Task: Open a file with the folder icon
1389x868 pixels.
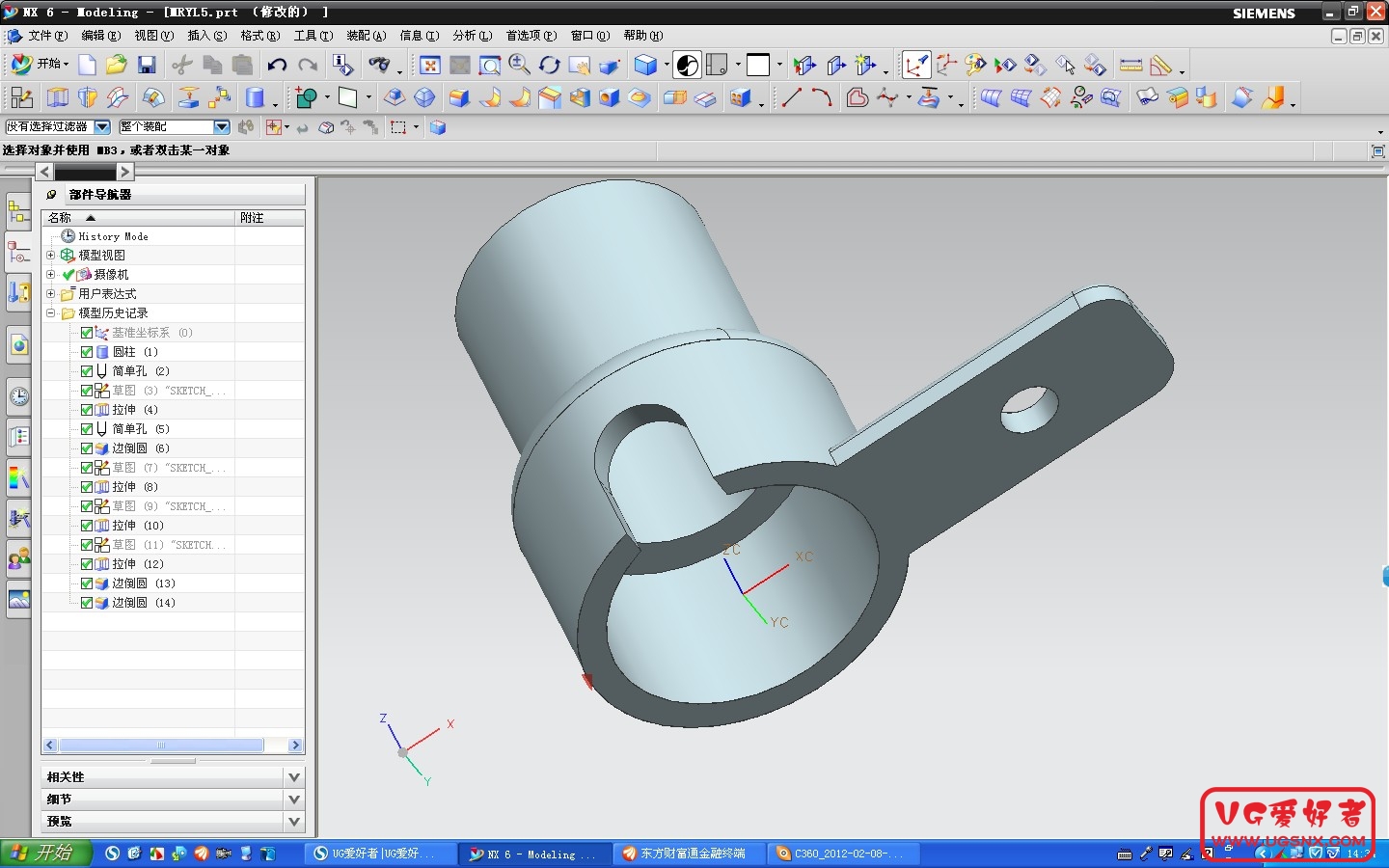Action: (x=117, y=65)
